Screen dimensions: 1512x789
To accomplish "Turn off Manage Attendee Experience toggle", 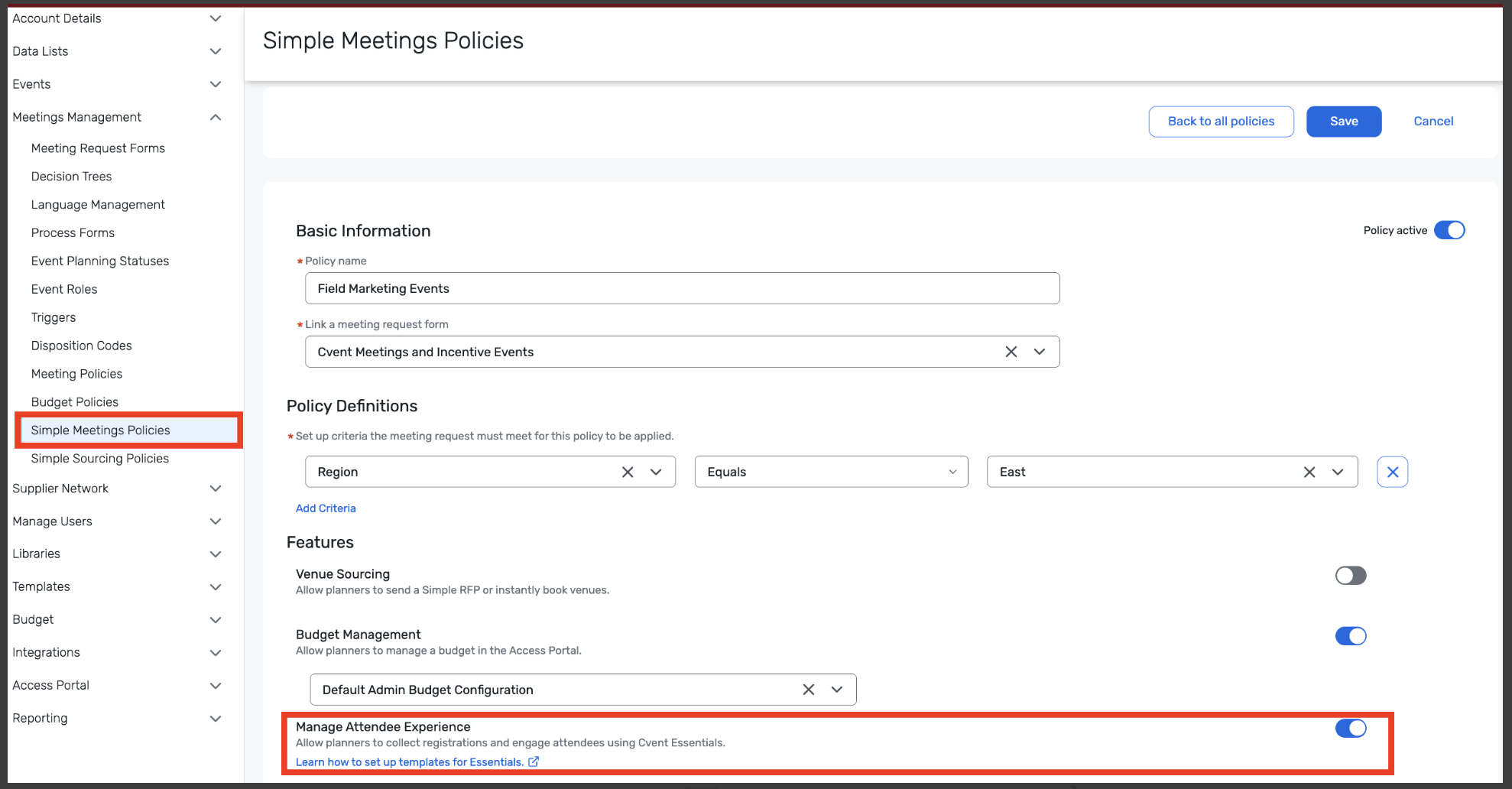I will (x=1350, y=729).
